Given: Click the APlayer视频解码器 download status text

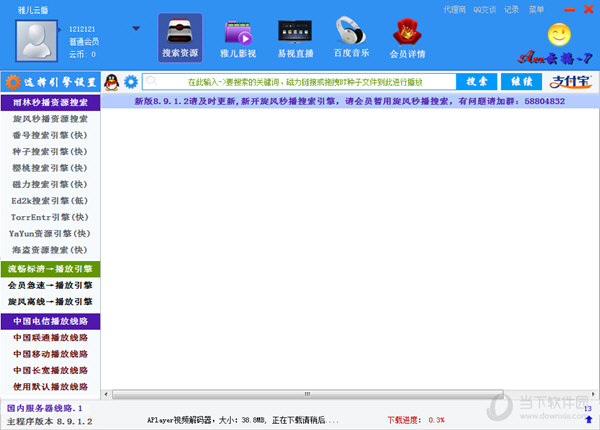Looking at the screenshot, I should [x=243, y=420].
